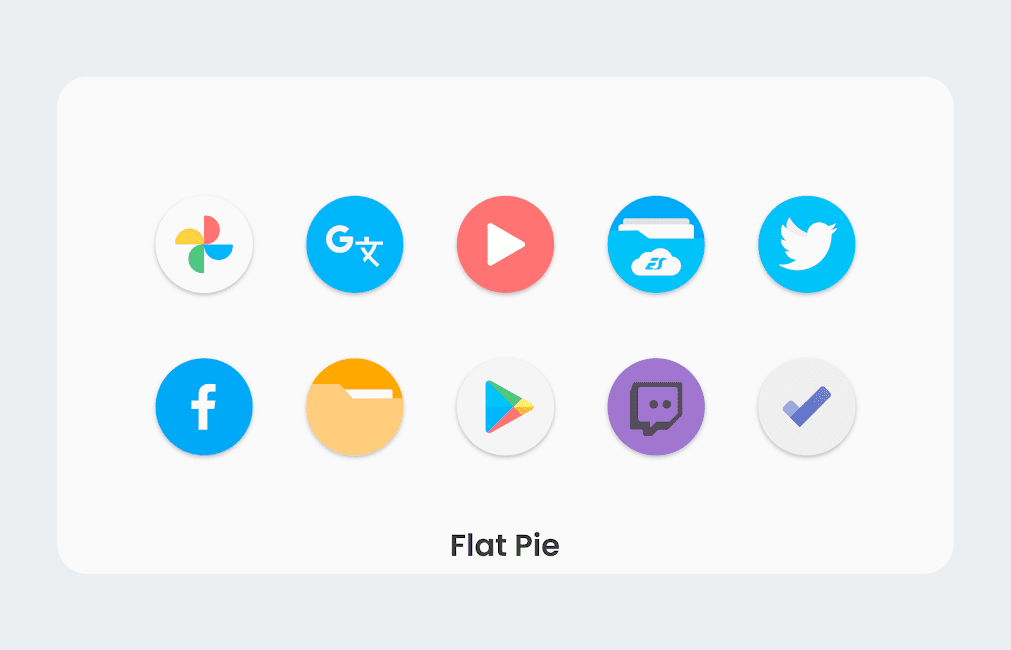Click the white f letter on Facebook
Image resolution: width=1011 pixels, height=650 pixels.
point(203,407)
